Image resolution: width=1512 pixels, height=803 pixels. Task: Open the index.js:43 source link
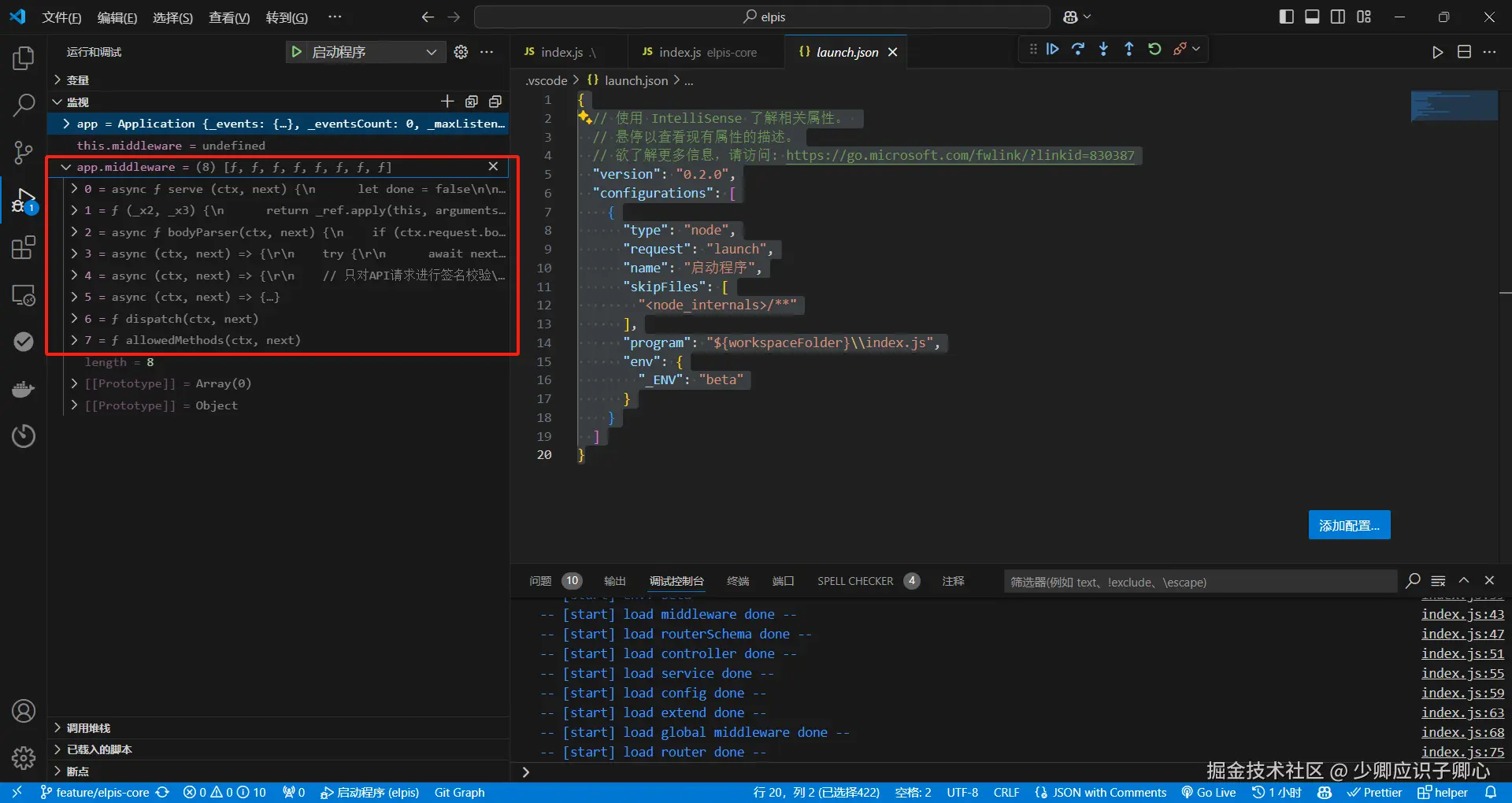1462,614
